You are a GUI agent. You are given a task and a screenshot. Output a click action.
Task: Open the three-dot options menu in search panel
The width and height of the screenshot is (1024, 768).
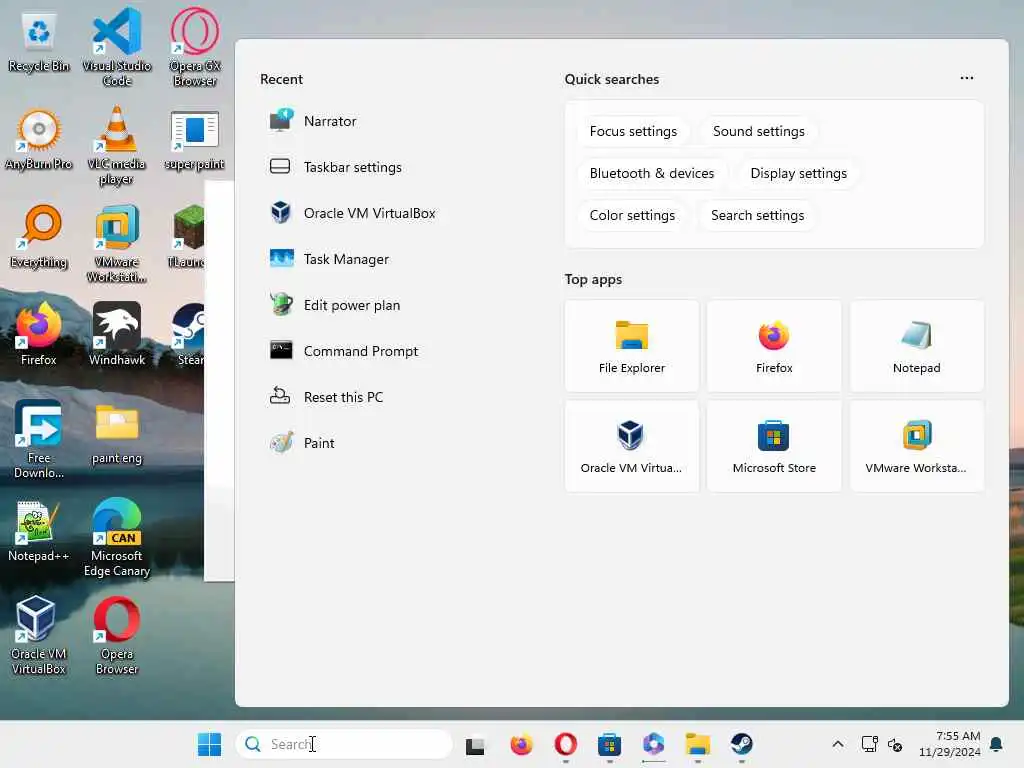(x=967, y=78)
